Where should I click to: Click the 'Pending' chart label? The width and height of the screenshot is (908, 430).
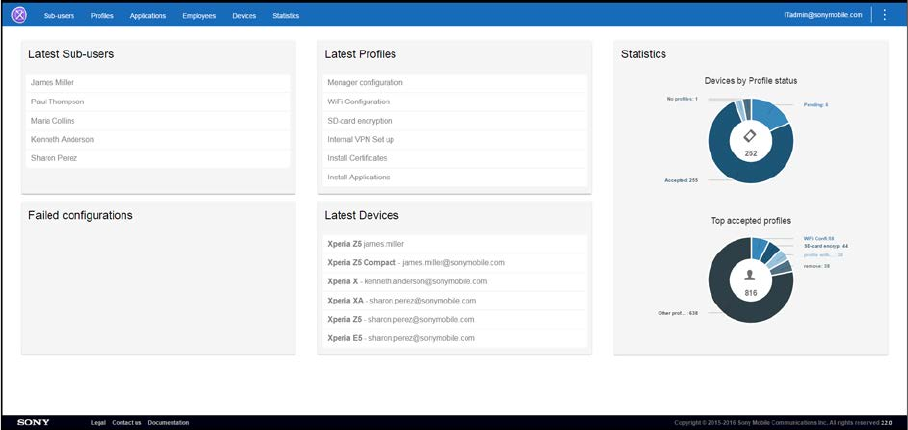(816, 105)
